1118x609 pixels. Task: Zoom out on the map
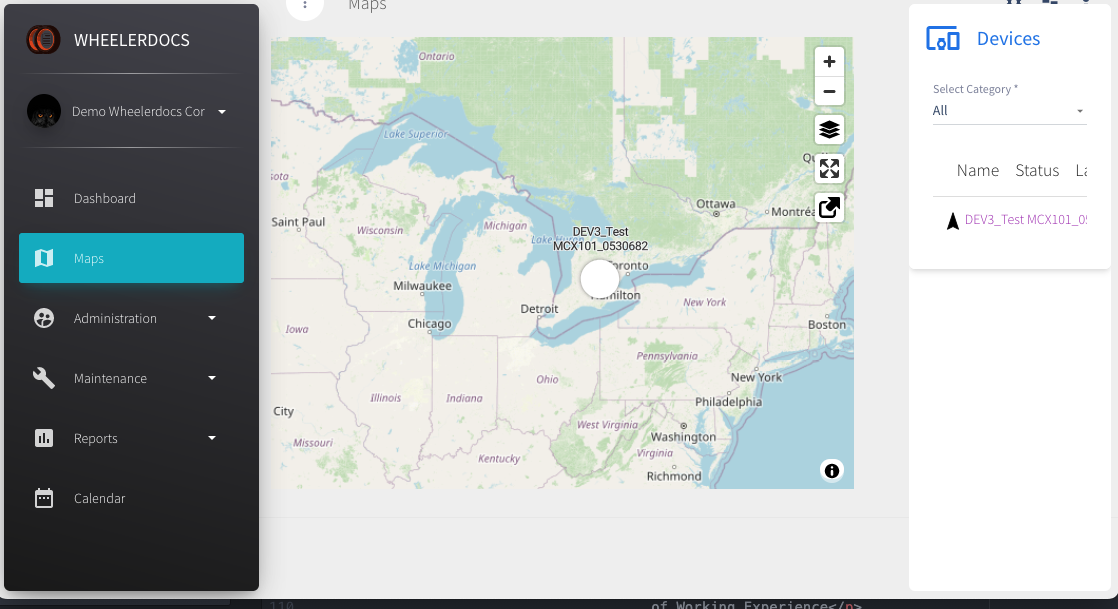coord(829,92)
